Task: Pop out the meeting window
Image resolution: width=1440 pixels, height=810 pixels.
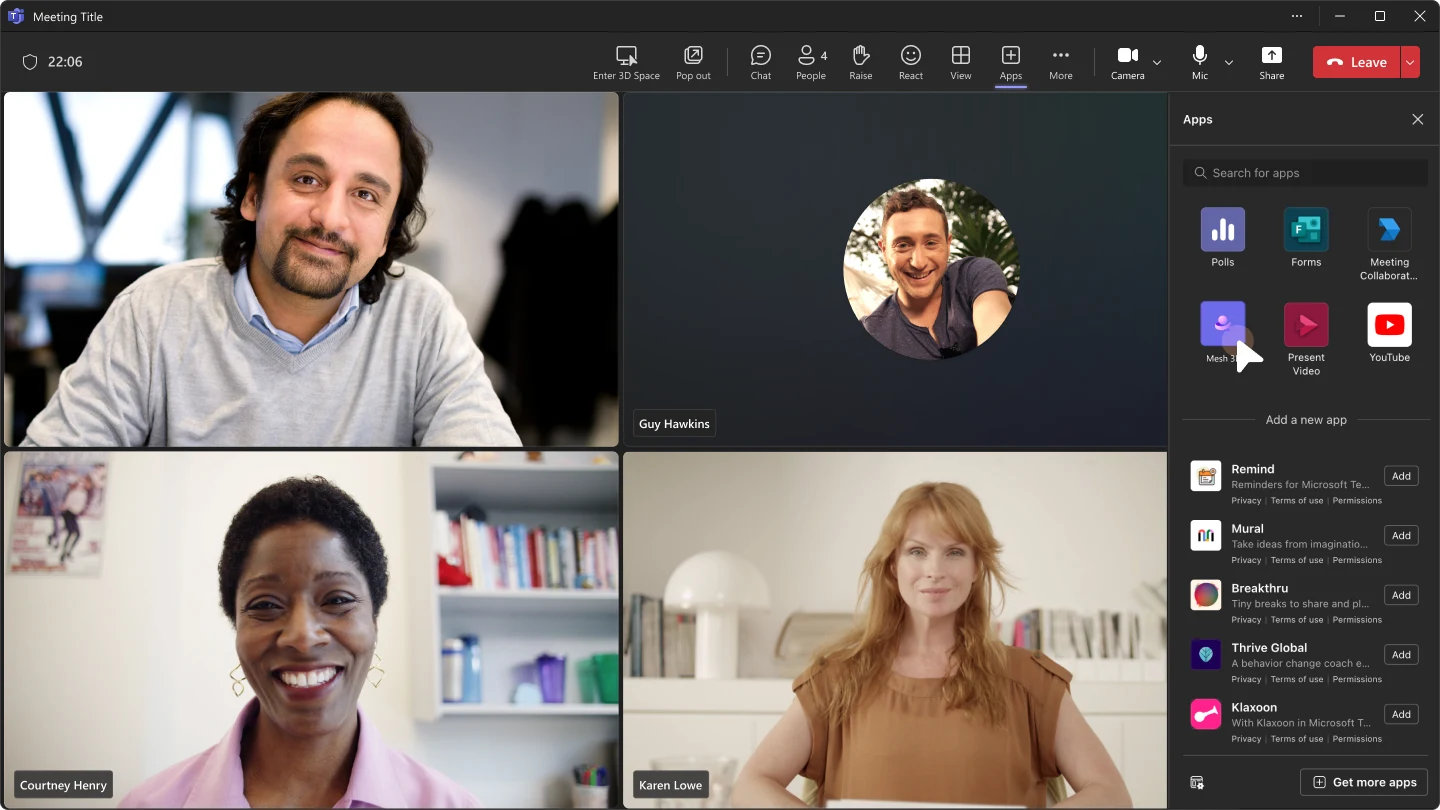Action: click(x=693, y=62)
